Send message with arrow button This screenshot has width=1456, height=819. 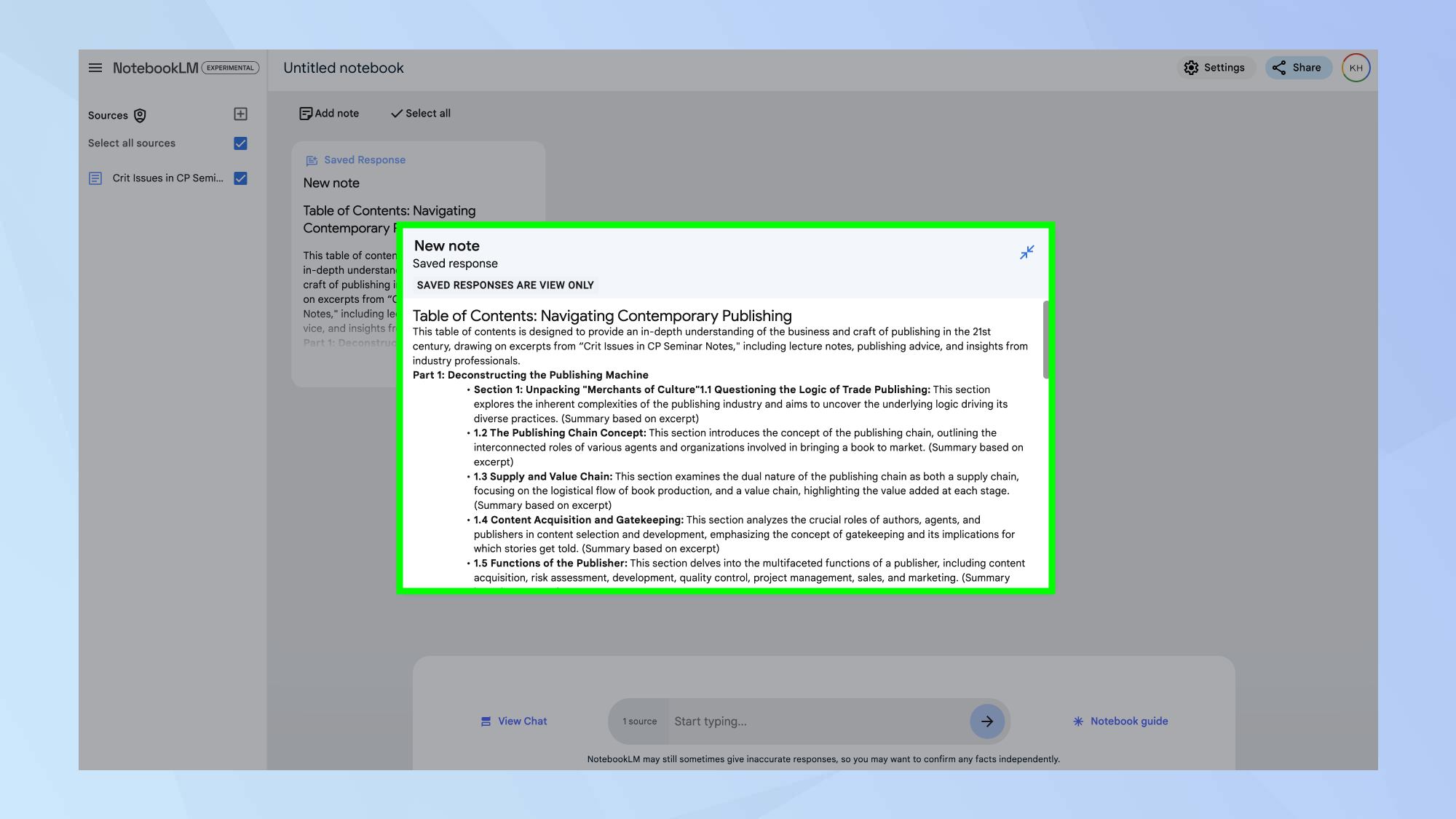click(x=986, y=721)
